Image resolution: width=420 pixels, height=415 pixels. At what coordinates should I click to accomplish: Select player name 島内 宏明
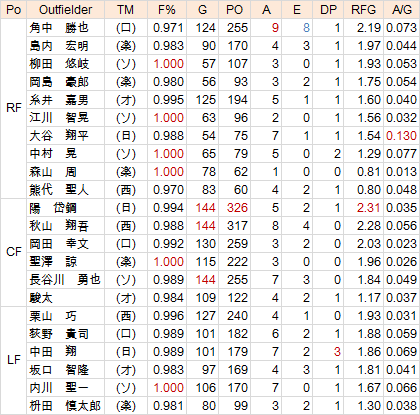point(59,46)
